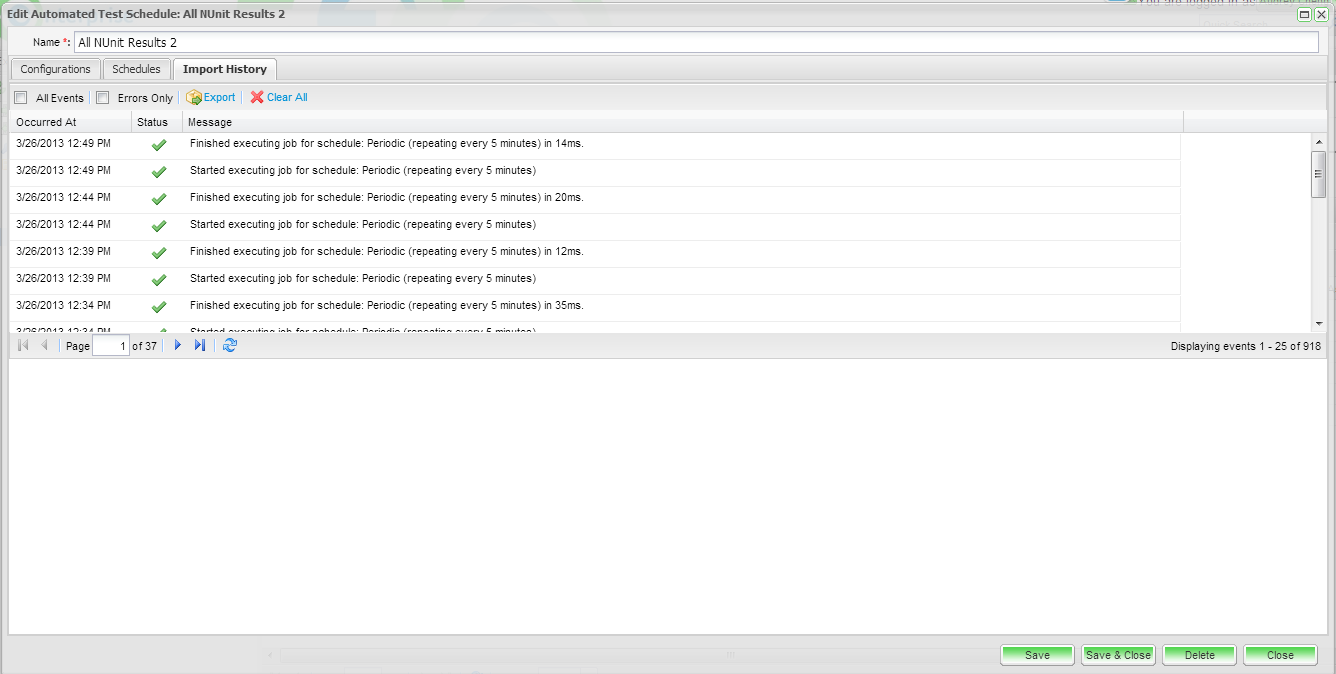Maximize the Edit Automated Test Schedule dialog
The image size is (1336, 674).
point(1304,14)
